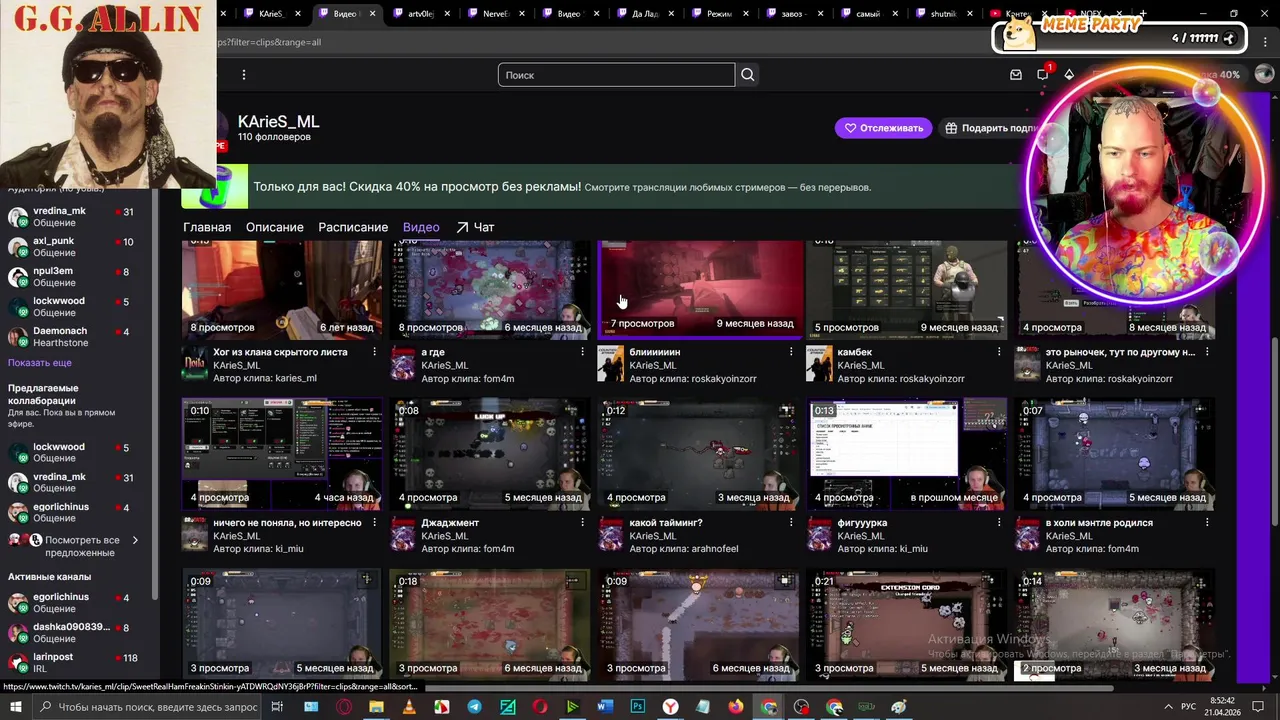Viewport: 1280px width, 720px height.
Task: Open the 40% discount promo banner
Action: point(620,187)
